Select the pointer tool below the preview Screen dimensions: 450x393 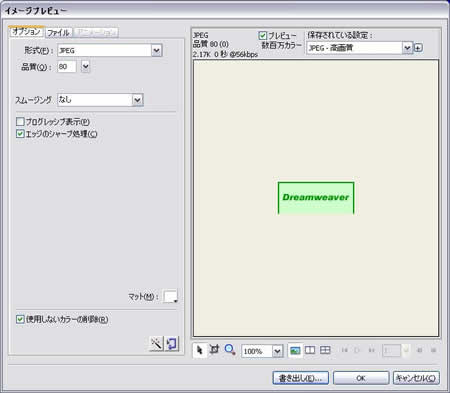(200, 350)
